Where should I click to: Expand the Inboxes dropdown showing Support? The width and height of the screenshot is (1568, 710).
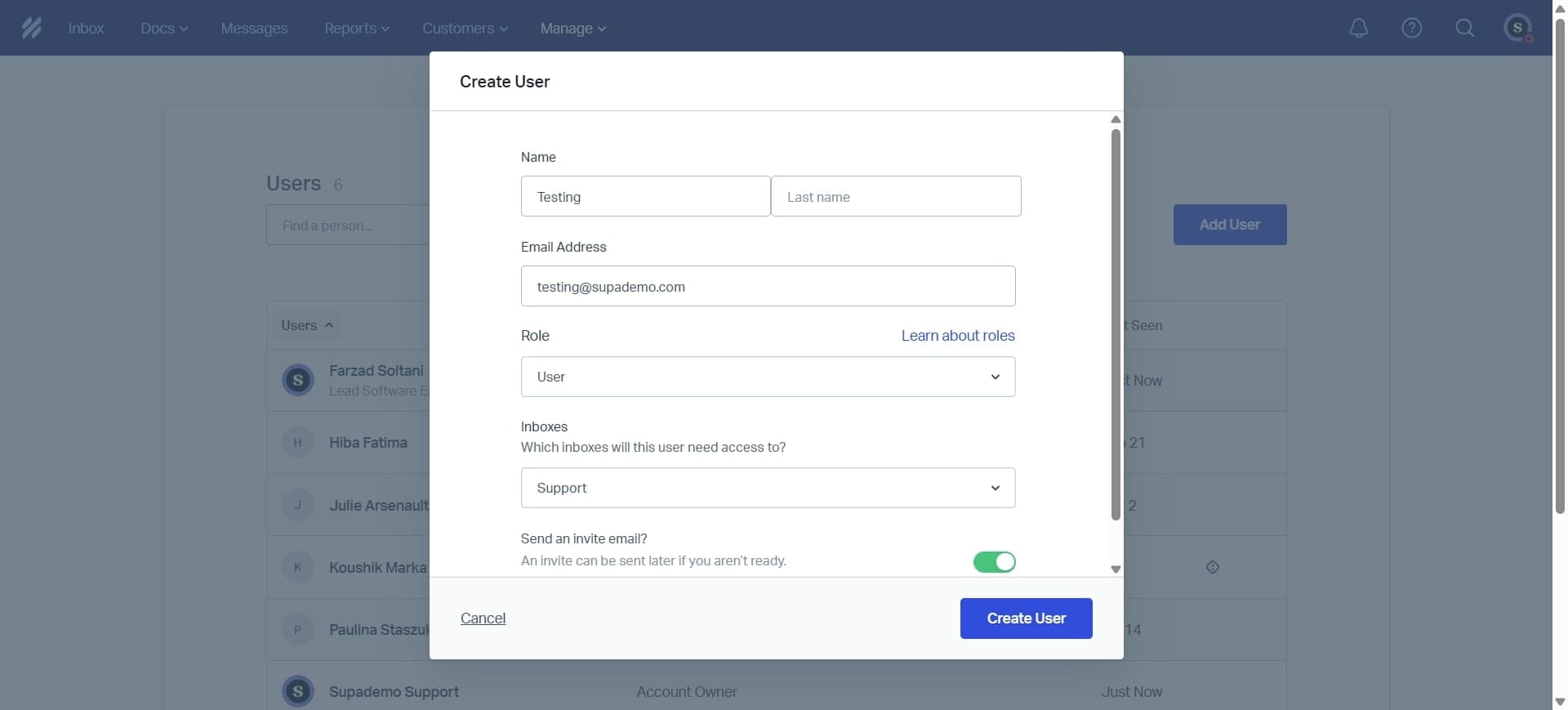(768, 488)
